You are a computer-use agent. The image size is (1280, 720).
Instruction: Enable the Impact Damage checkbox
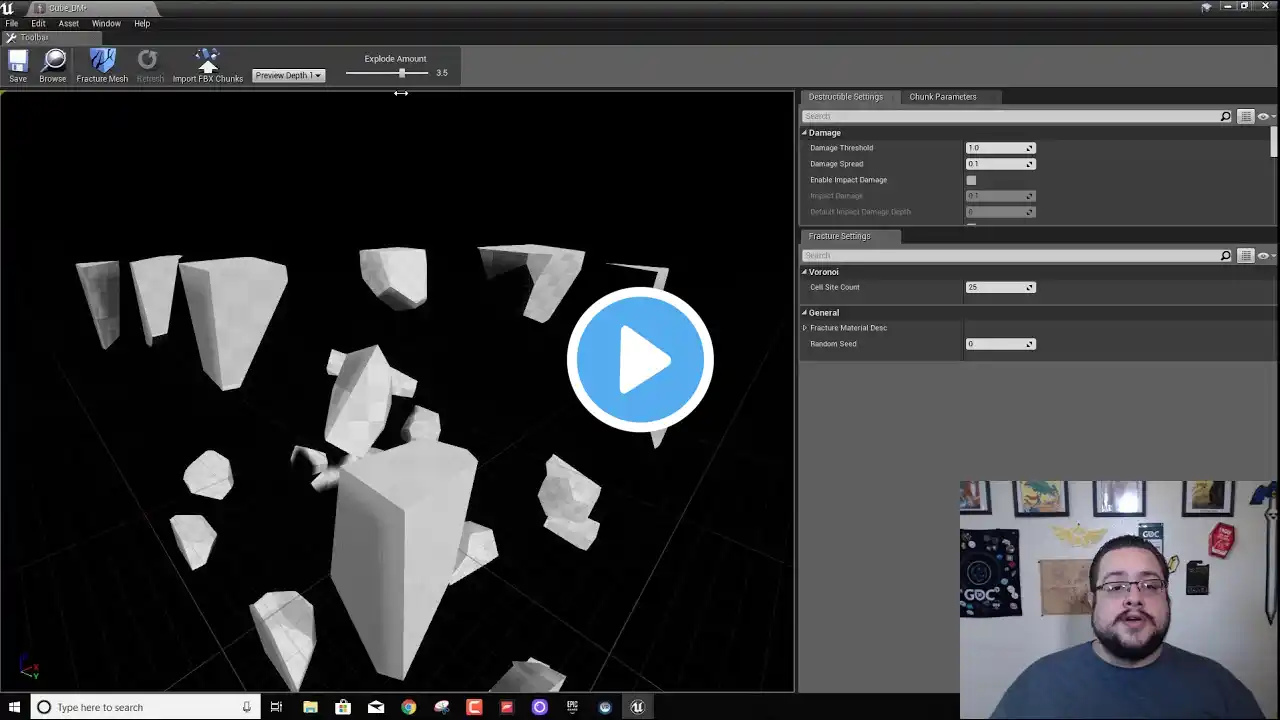tap(971, 180)
